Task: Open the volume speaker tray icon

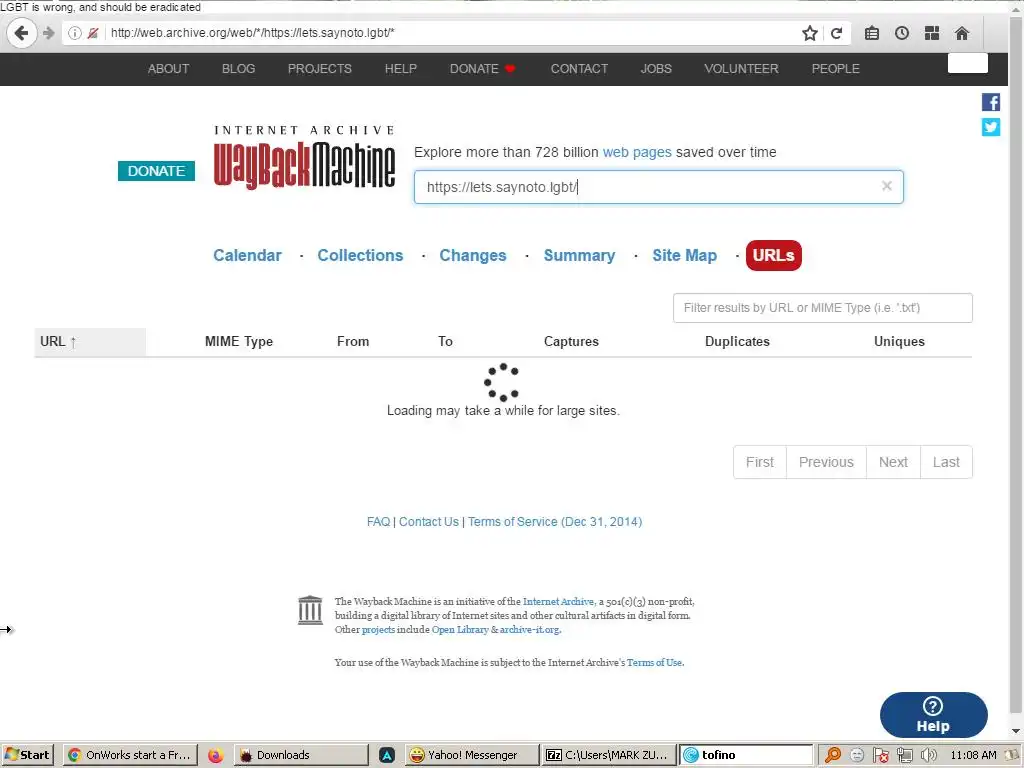Action: click(x=928, y=755)
